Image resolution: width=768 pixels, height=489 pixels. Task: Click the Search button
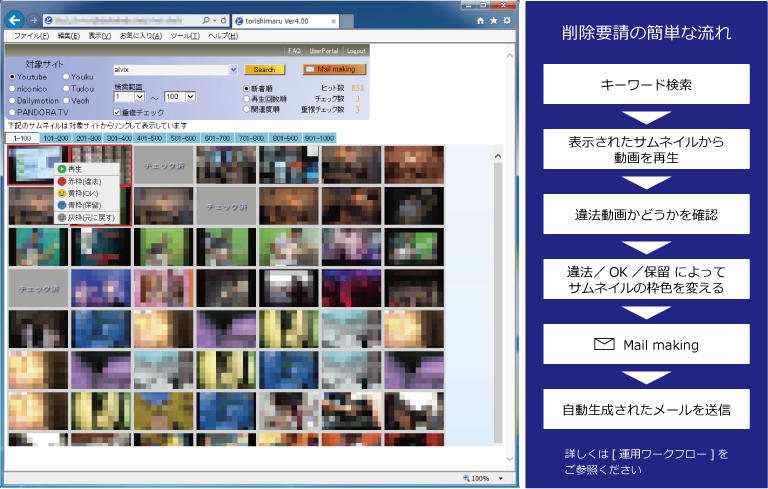click(264, 70)
